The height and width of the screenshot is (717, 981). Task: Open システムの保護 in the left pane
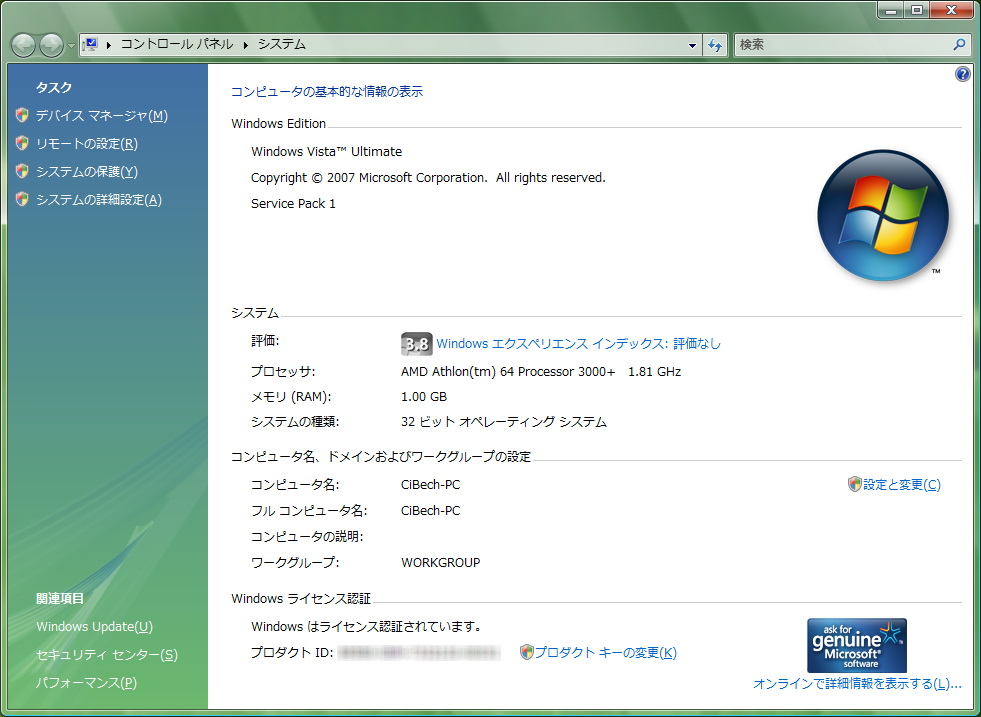pyautogui.click(x=86, y=172)
